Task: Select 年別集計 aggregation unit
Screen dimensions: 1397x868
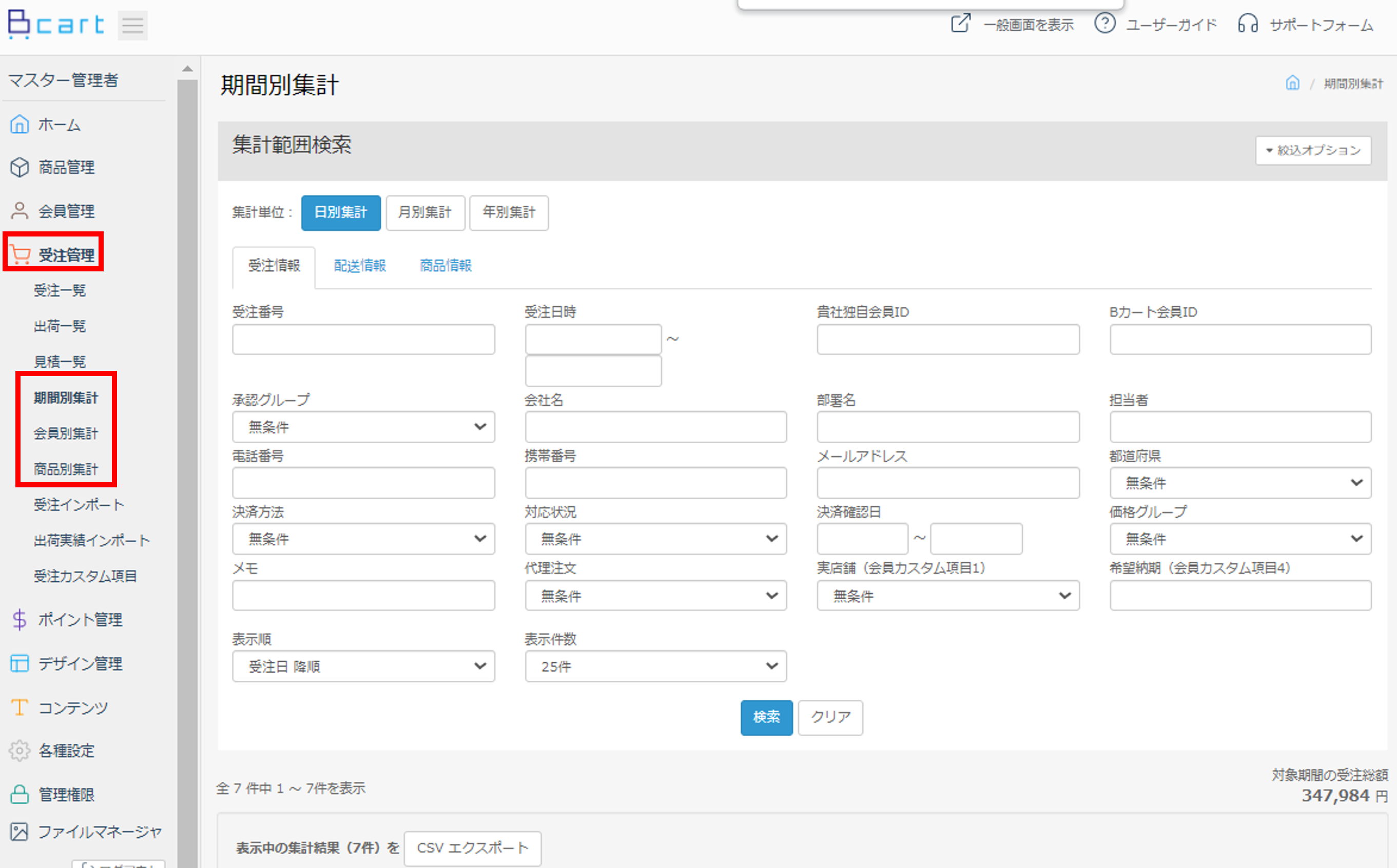Action: (x=509, y=212)
